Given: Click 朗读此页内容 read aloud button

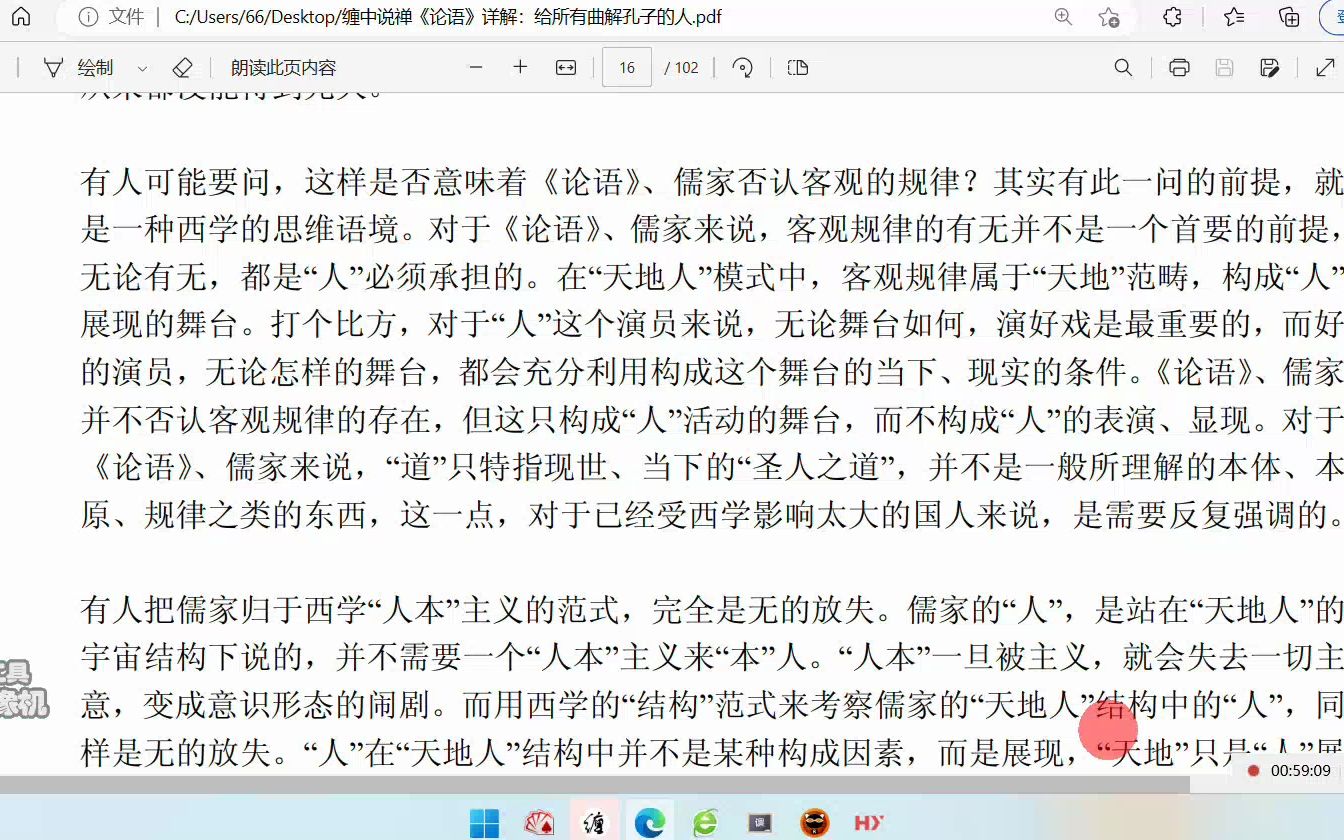Looking at the screenshot, I should point(284,68).
